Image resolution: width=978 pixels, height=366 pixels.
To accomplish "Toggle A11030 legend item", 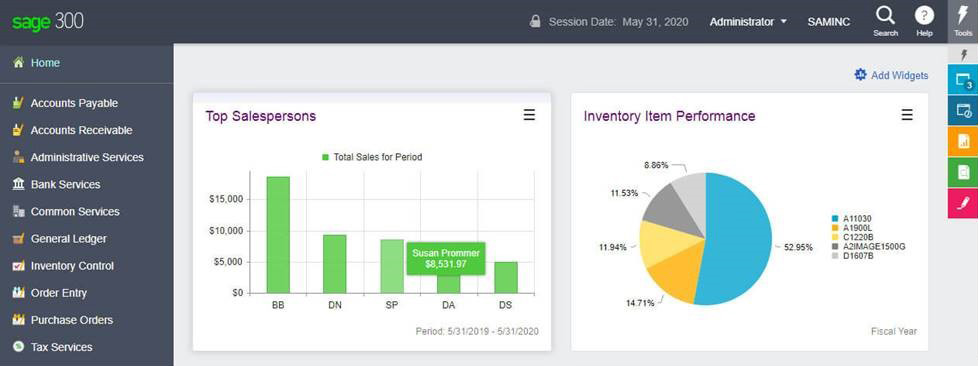I will (x=851, y=219).
